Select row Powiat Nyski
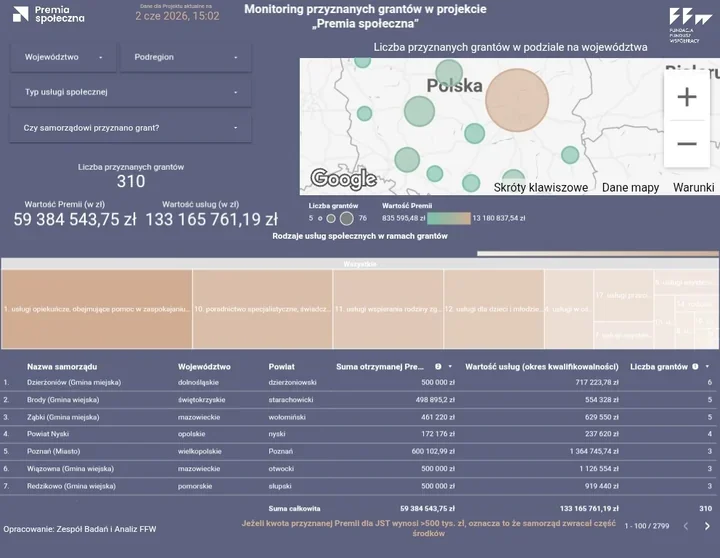 pyautogui.click(x=360, y=434)
